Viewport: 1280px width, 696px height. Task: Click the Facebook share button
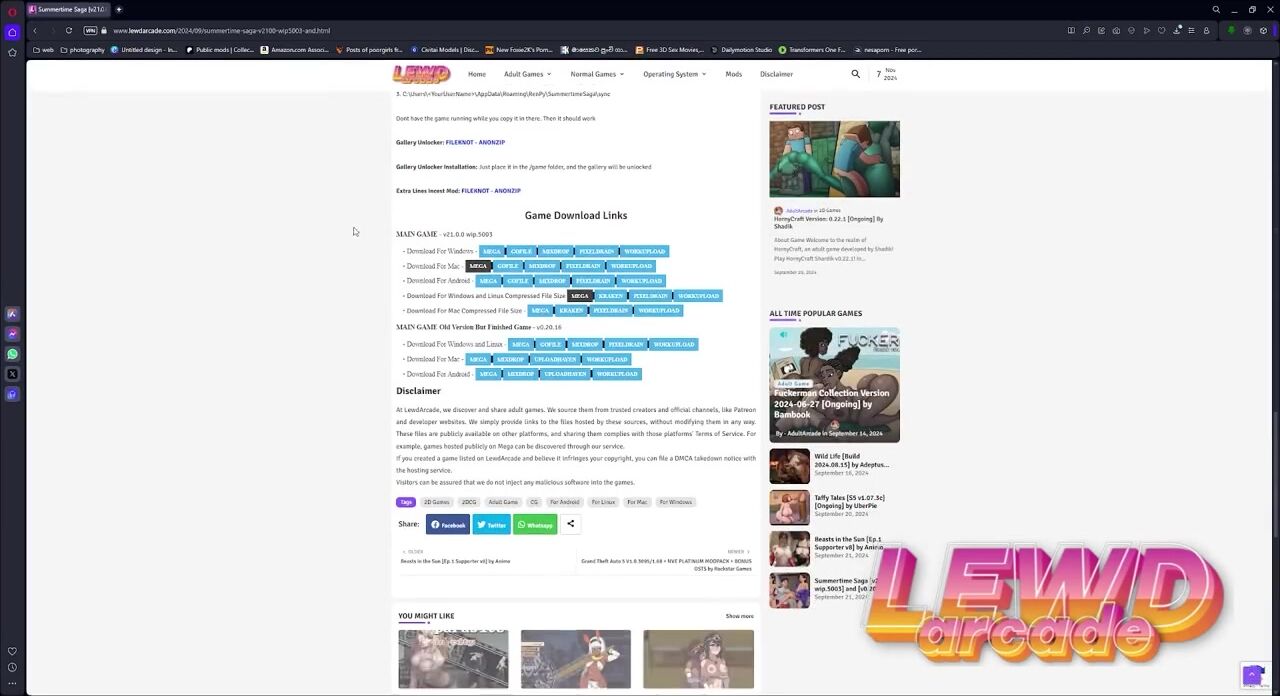[x=448, y=524]
